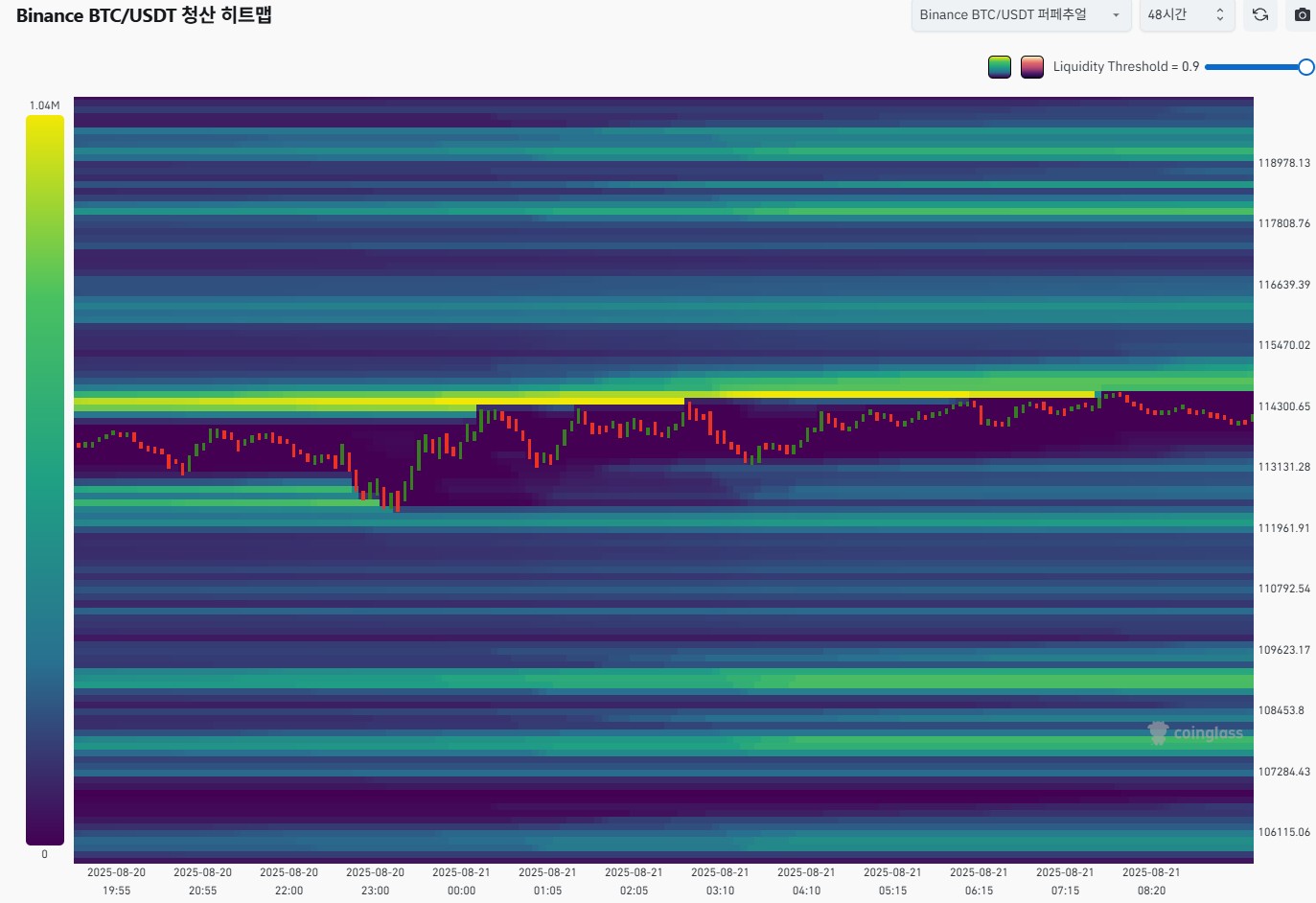Click price axis label 109623.17

[1284, 650]
